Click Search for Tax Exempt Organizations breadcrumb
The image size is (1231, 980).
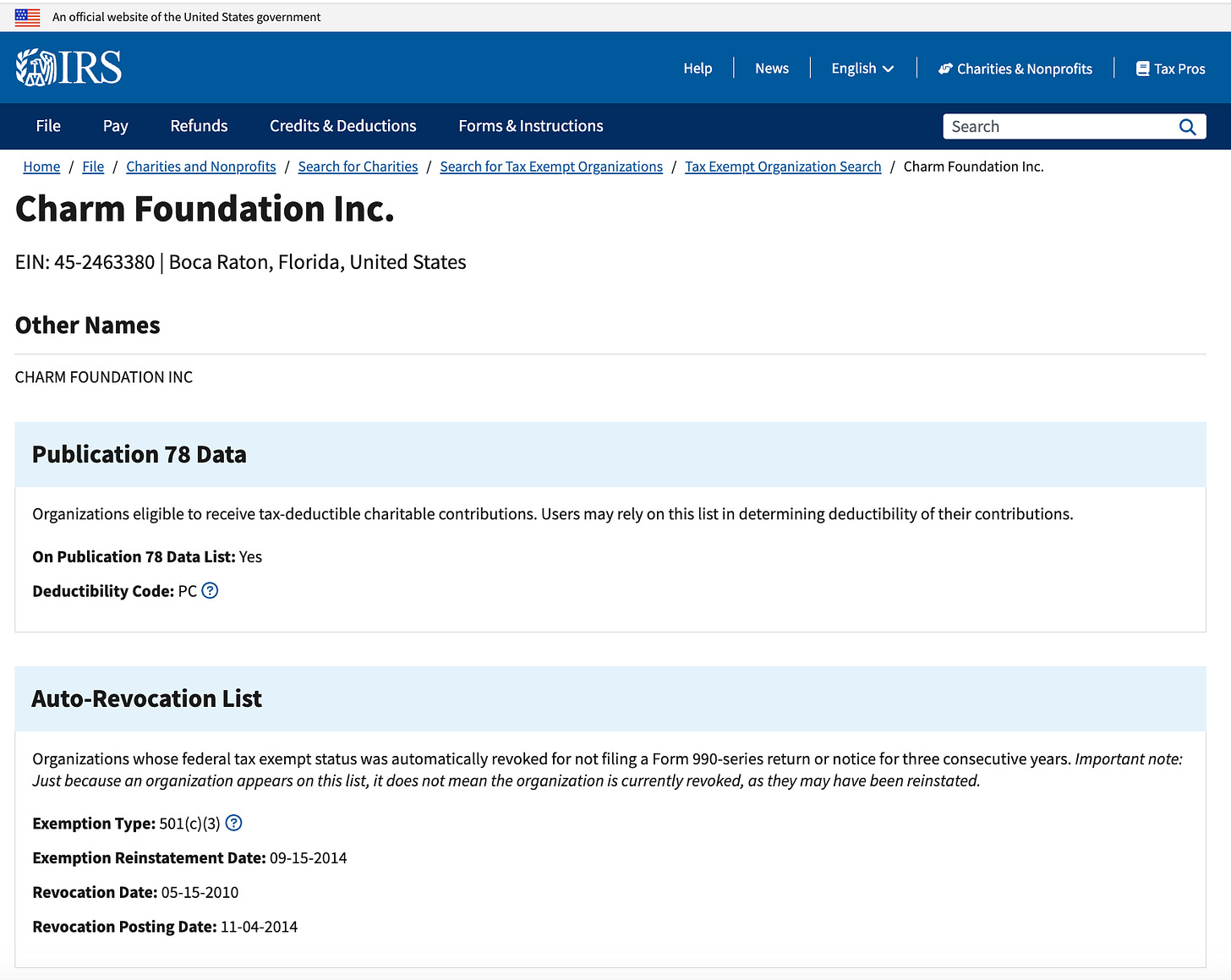tap(551, 167)
